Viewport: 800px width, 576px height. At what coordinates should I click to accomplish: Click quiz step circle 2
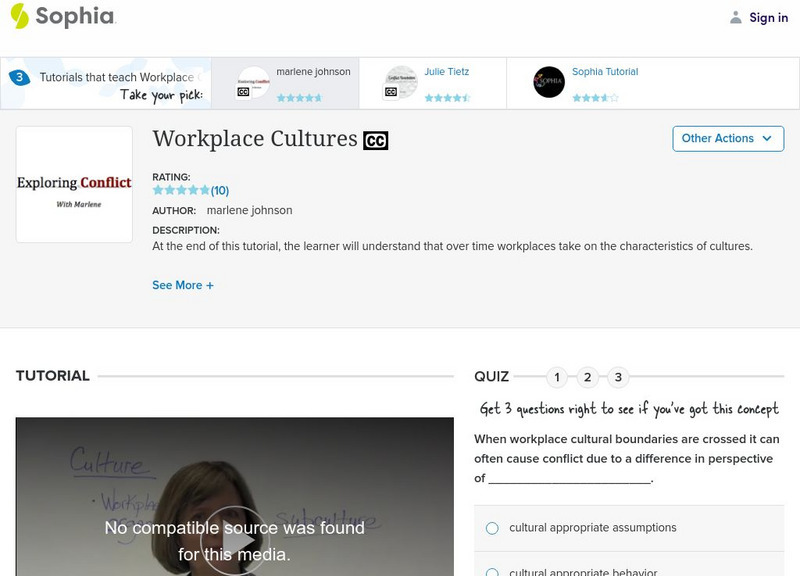[589, 377]
